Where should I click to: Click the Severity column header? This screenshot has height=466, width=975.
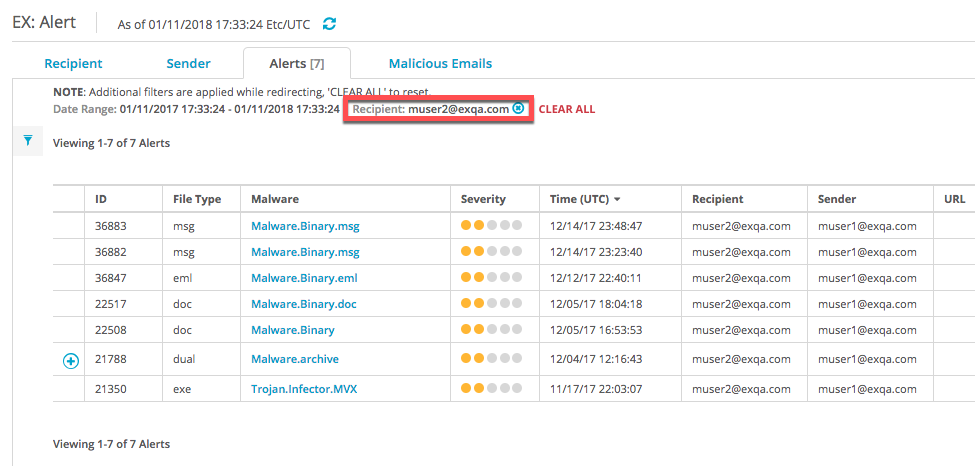(483, 200)
